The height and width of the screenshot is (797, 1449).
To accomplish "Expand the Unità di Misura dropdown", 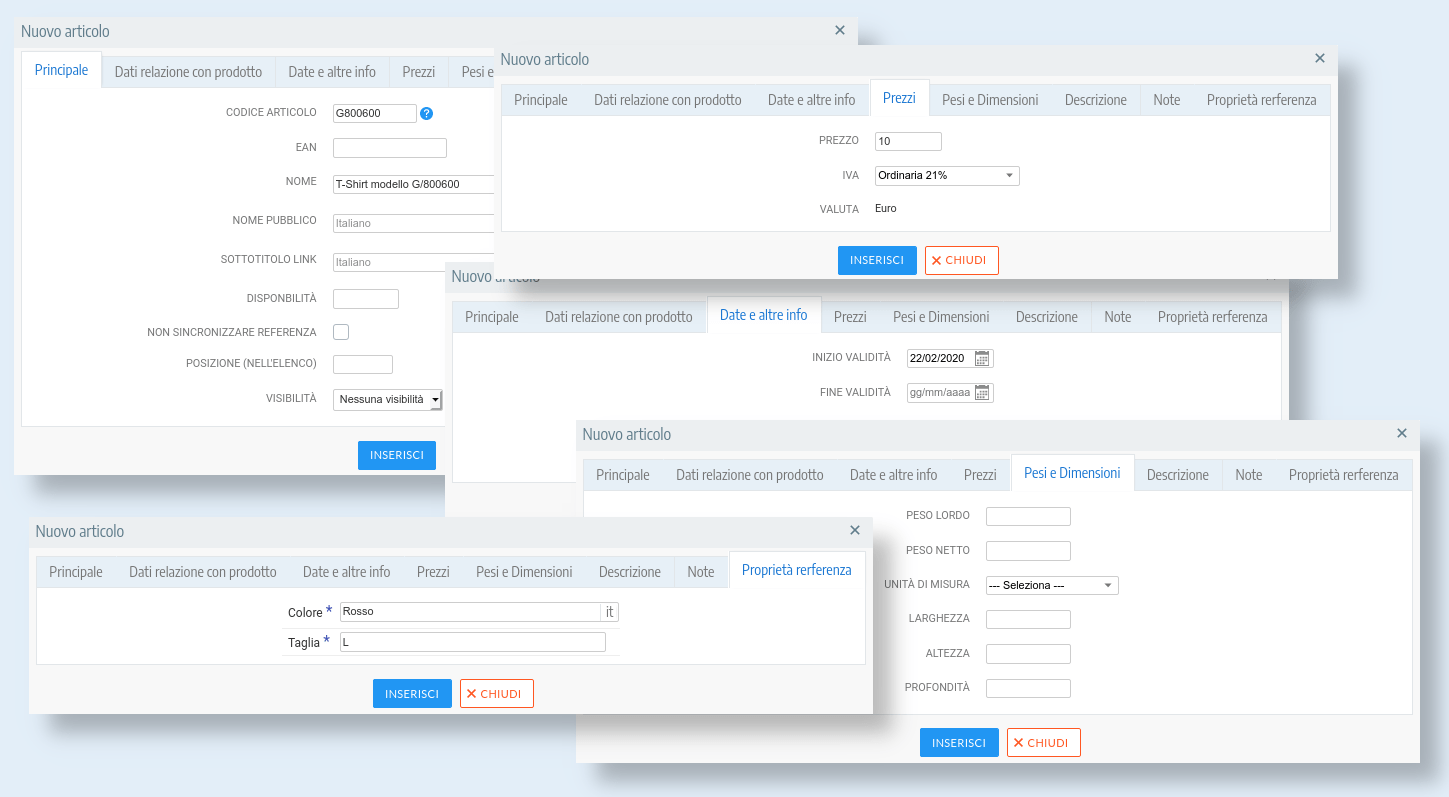I will tap(1051, 585).
